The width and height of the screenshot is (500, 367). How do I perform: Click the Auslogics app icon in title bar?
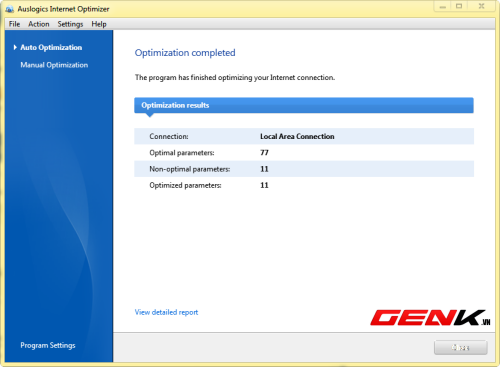click(10, 9)
